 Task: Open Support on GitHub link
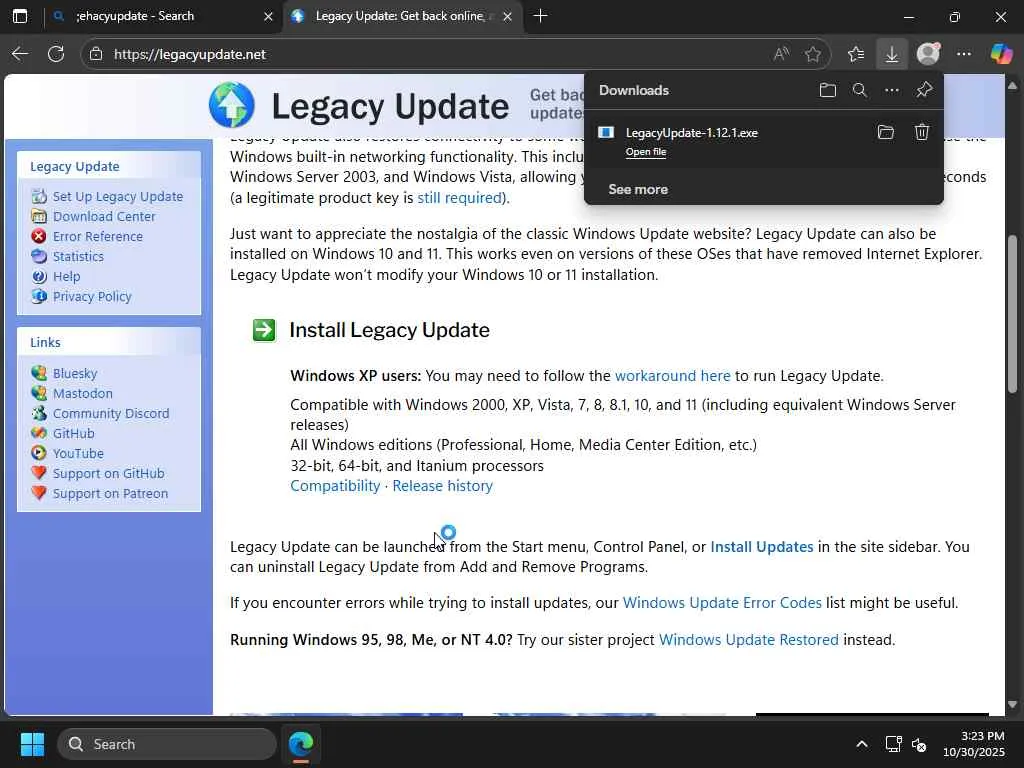(x=108, y=473)
